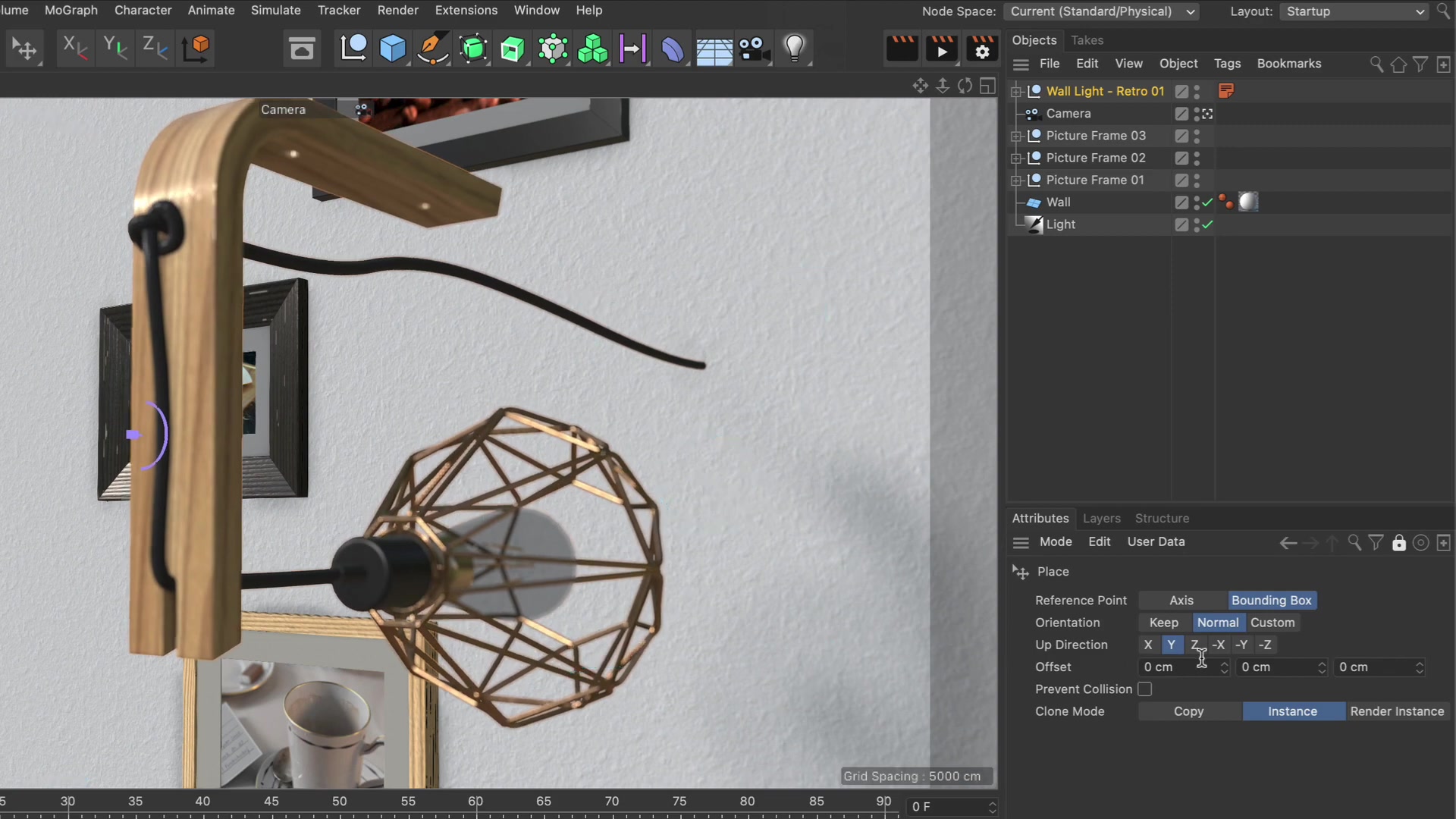
Task: Add a Camera to the scene
Action: tap(754, 49)
